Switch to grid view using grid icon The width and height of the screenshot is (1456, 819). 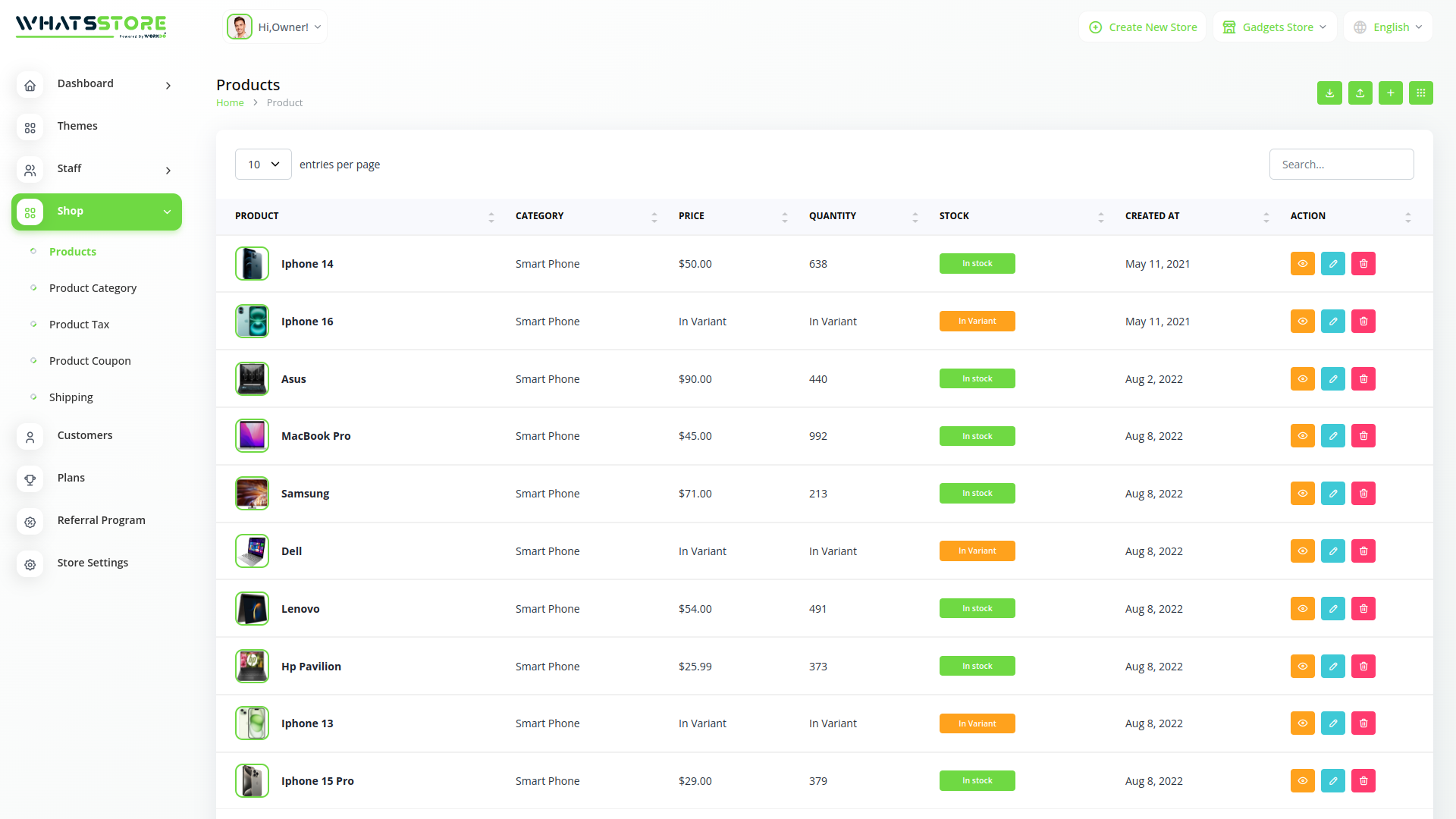coord(1421,93)
